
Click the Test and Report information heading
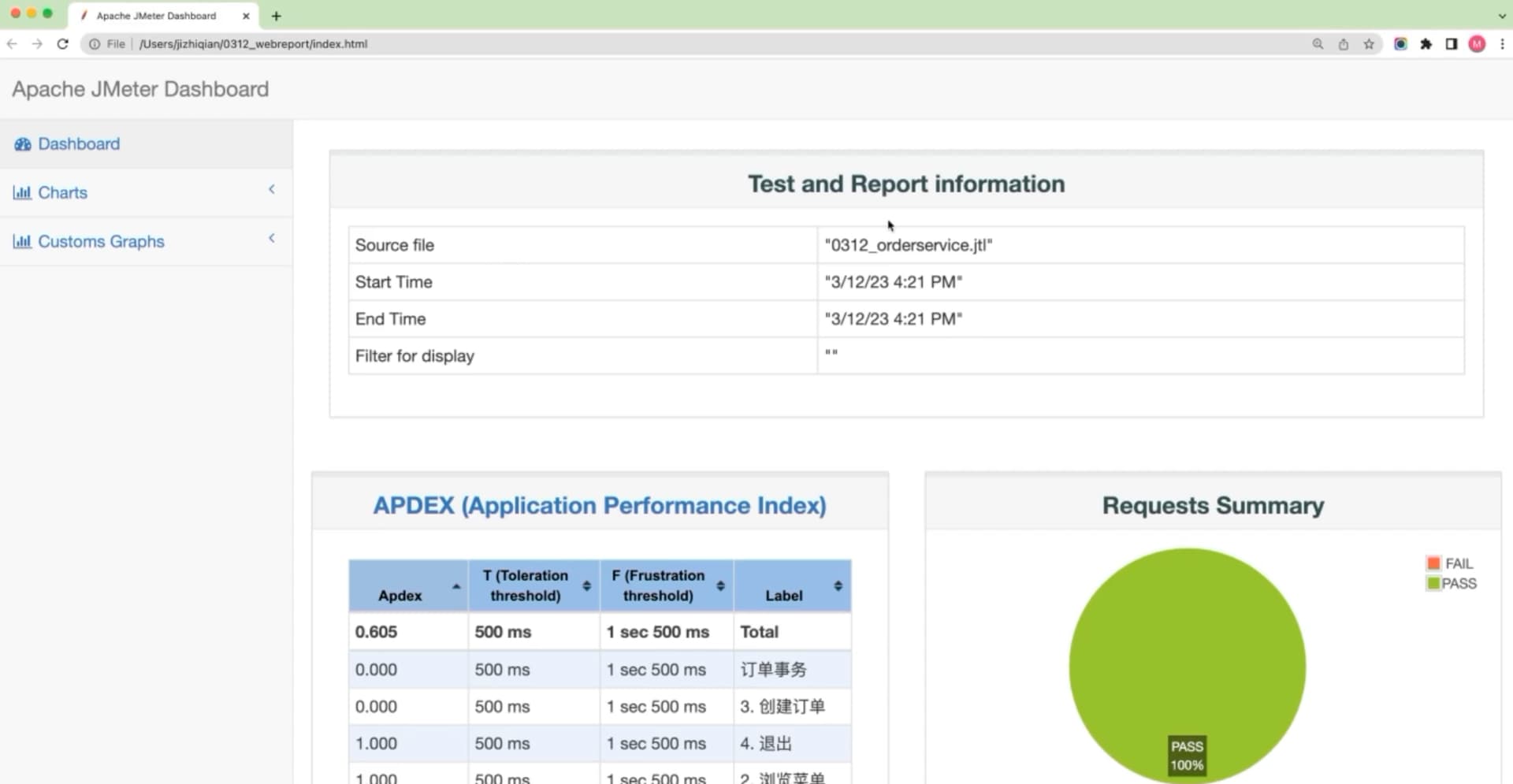click(906, 184)
